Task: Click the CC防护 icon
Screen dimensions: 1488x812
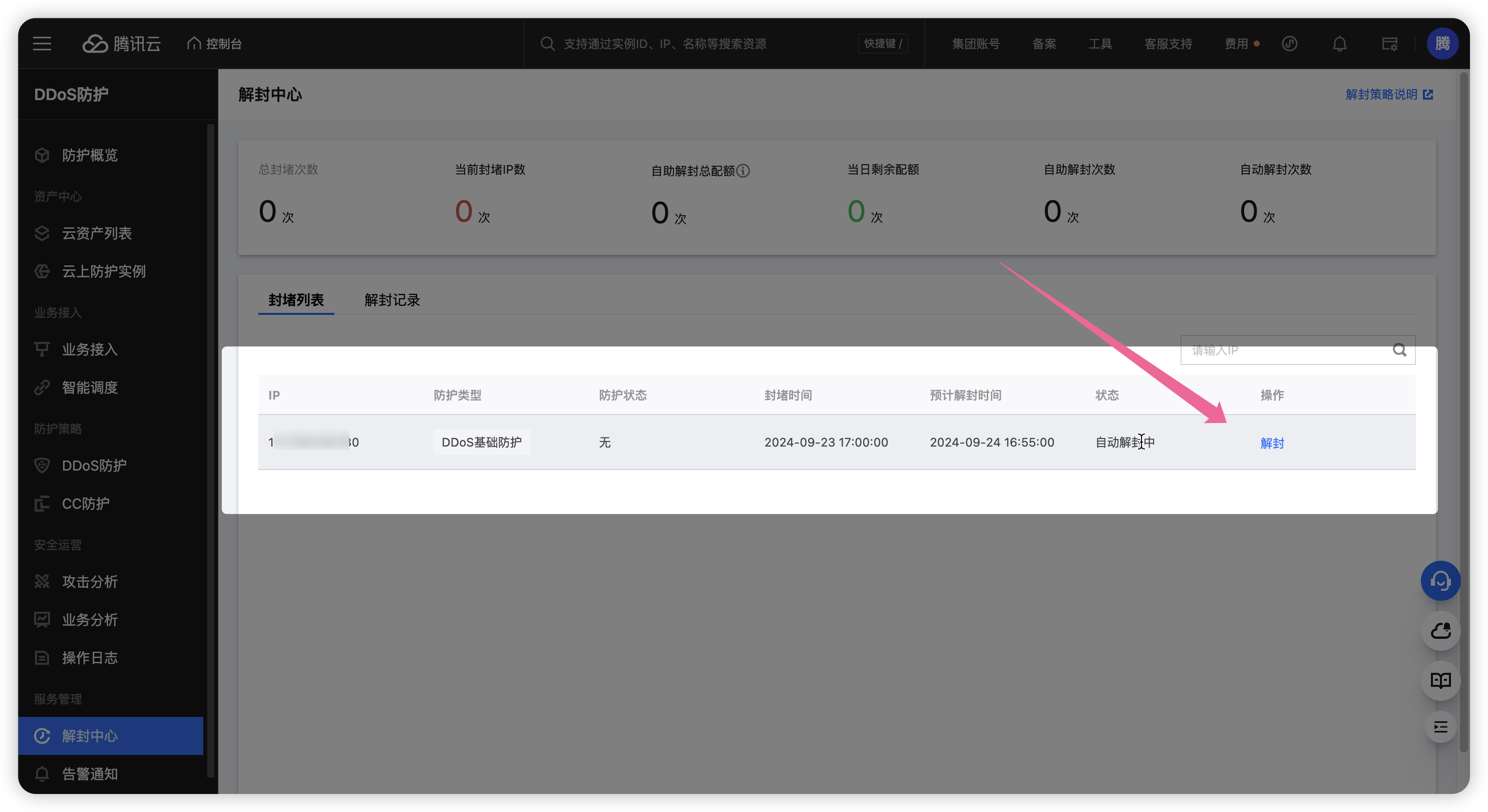Action: (x=42, y=504)
